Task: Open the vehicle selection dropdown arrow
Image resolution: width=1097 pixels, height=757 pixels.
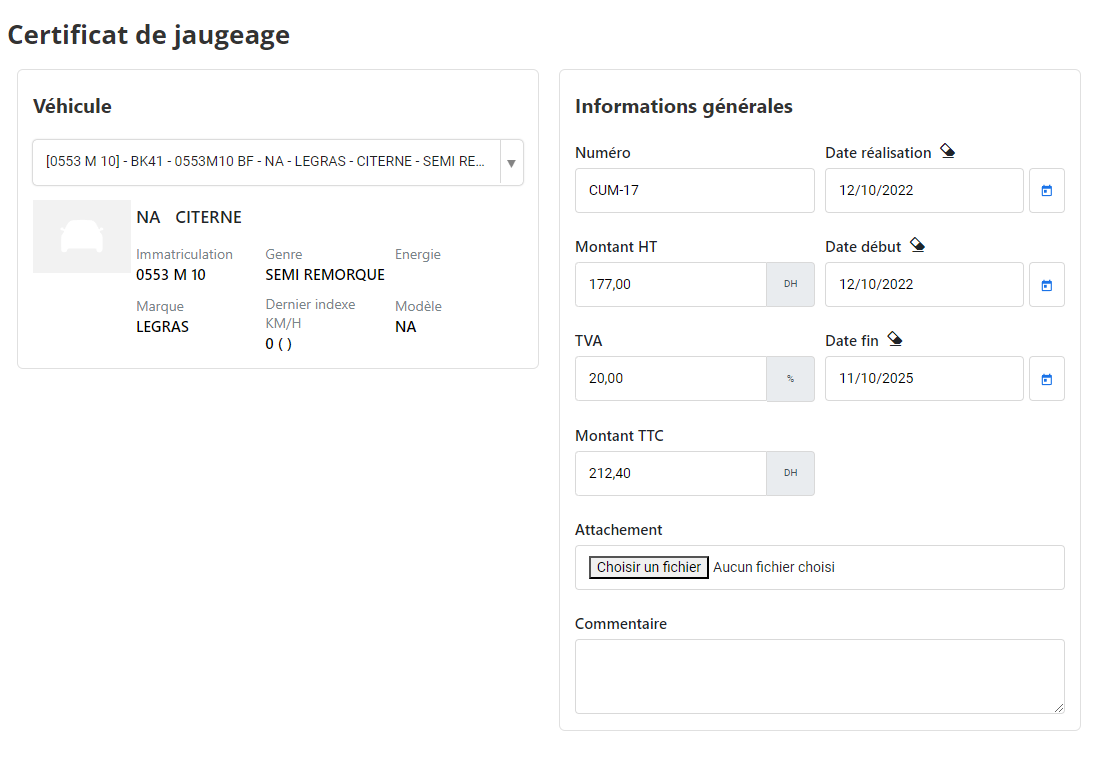Action: click(x=511, y=162)
